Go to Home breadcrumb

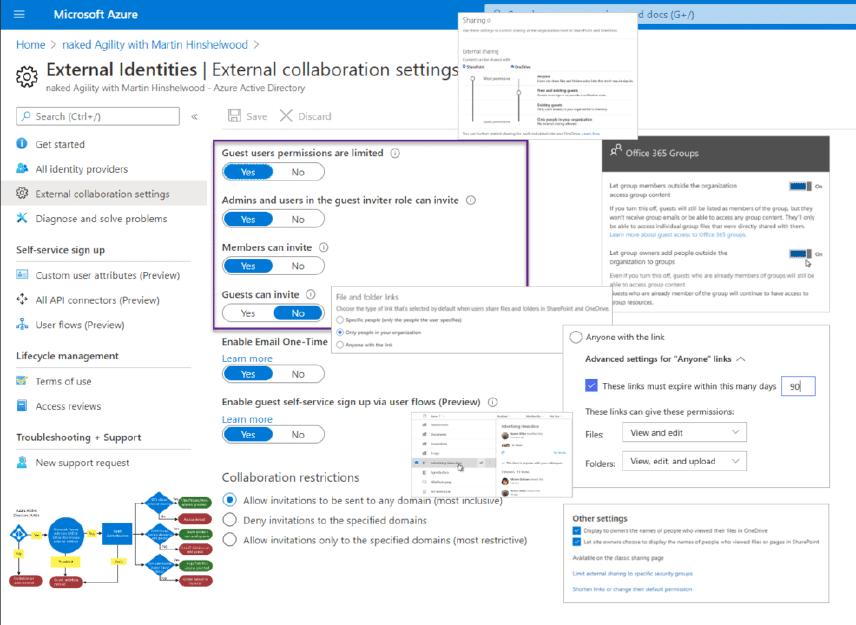click(x=31, y=45)
